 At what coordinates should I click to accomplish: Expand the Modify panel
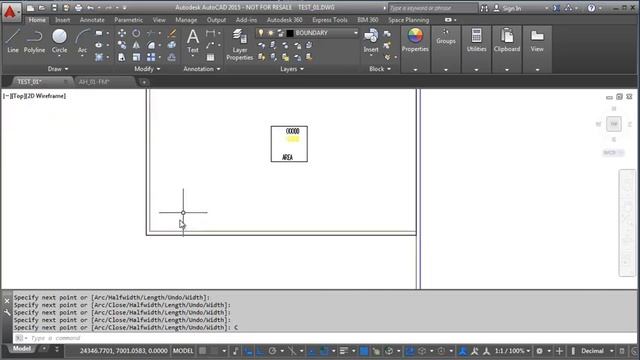tap(147, 69)
